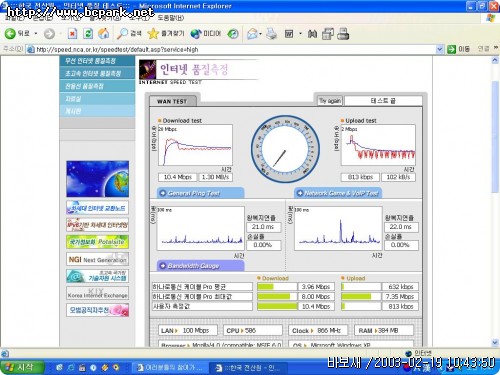Screen dimensions: 500x375
Task: Open the Mail envelope toolbar icon
Action: pyautogui.click(x=252, y=34)
